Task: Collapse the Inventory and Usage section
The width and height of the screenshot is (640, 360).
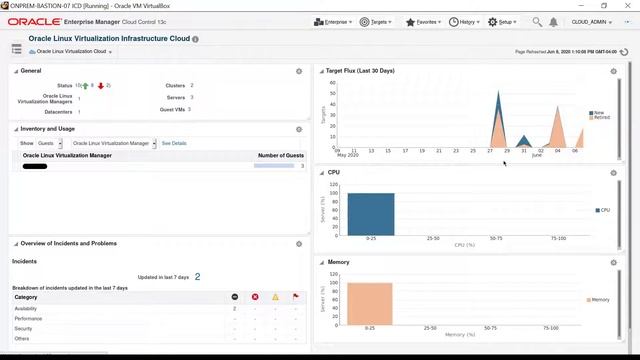Action: click(16, 129)
